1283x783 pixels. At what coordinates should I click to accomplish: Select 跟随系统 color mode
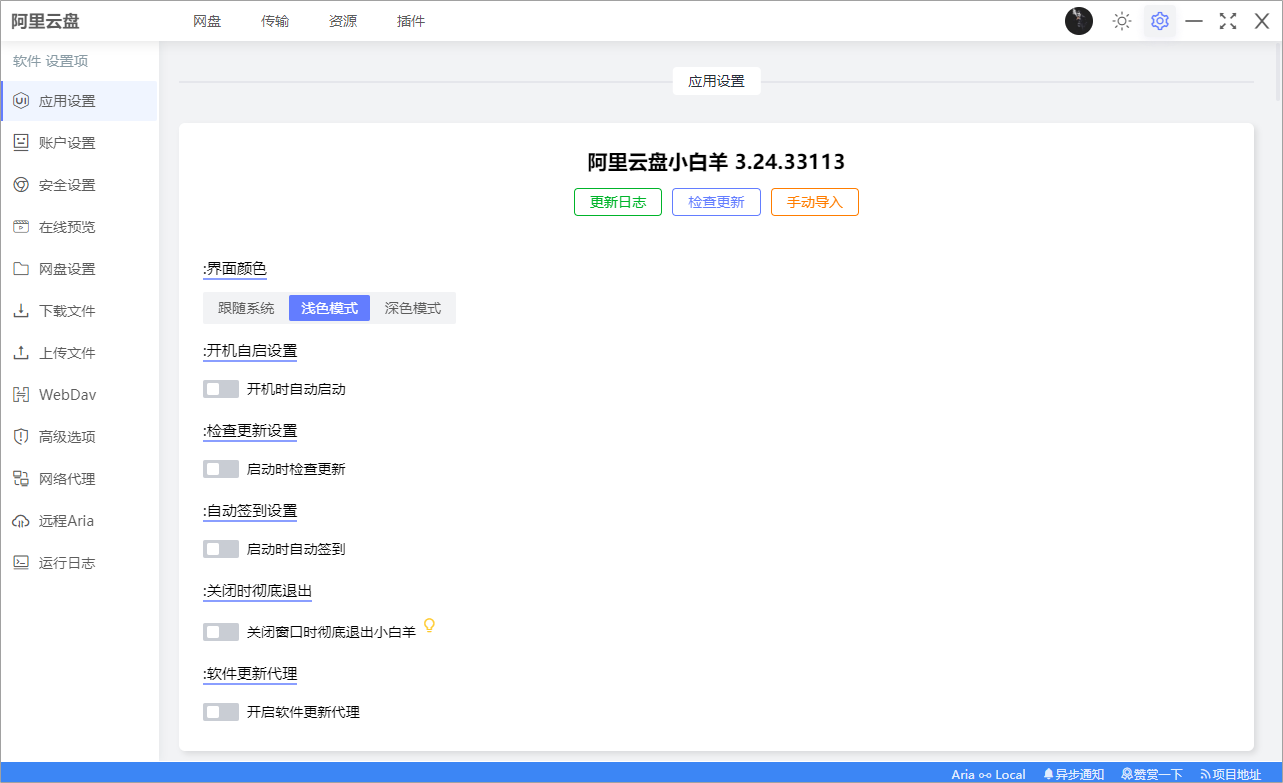pyautogui.click(x=246, y=308)
